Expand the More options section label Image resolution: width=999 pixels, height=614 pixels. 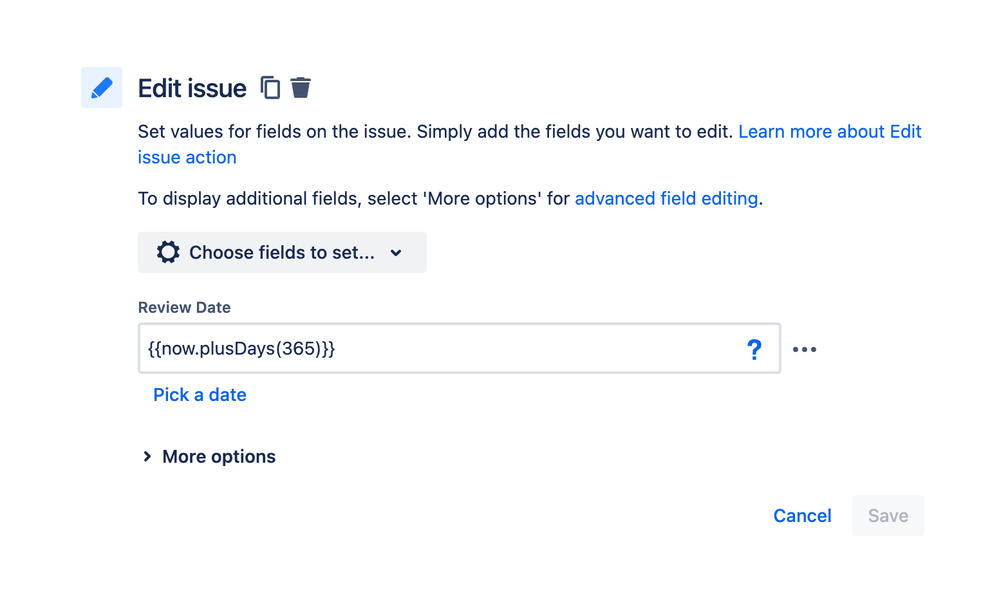coord(219,457)
